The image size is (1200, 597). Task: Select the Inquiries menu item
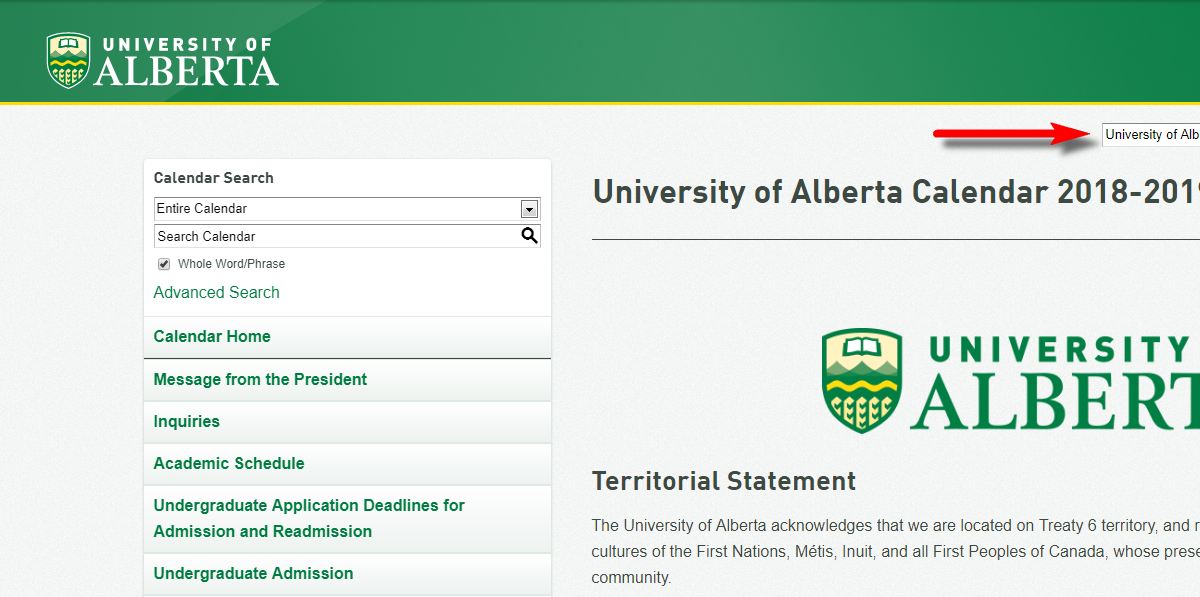pyautogui.click(x=347, y=422)
